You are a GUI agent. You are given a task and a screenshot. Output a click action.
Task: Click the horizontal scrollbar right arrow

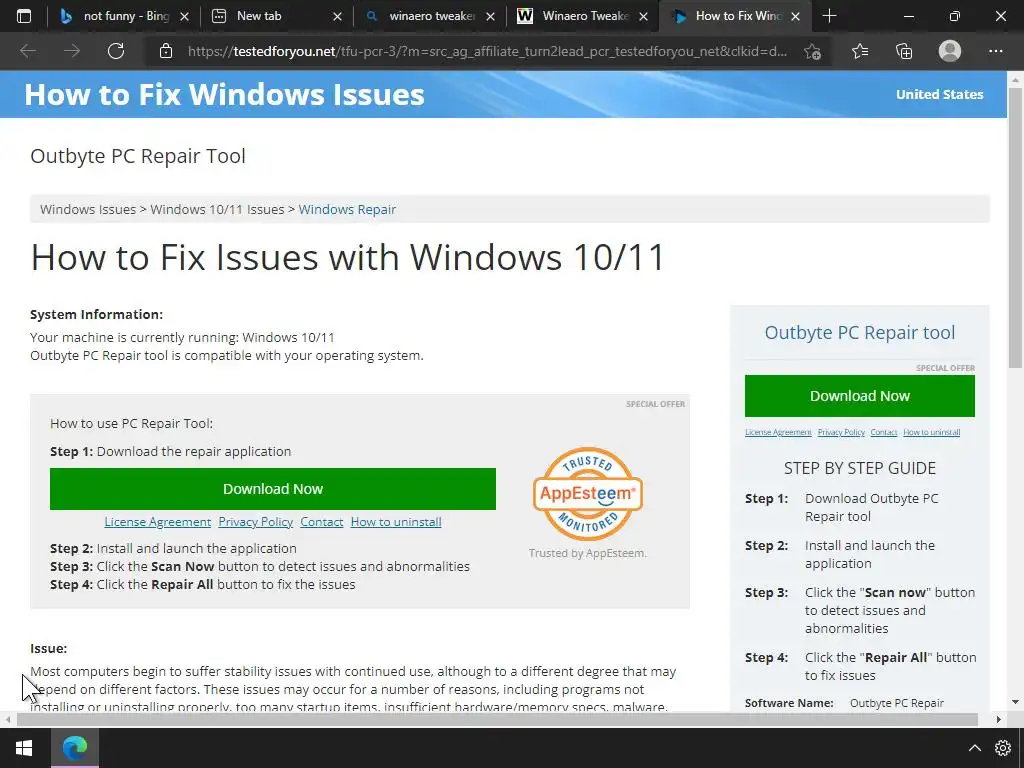click(999, 720)
